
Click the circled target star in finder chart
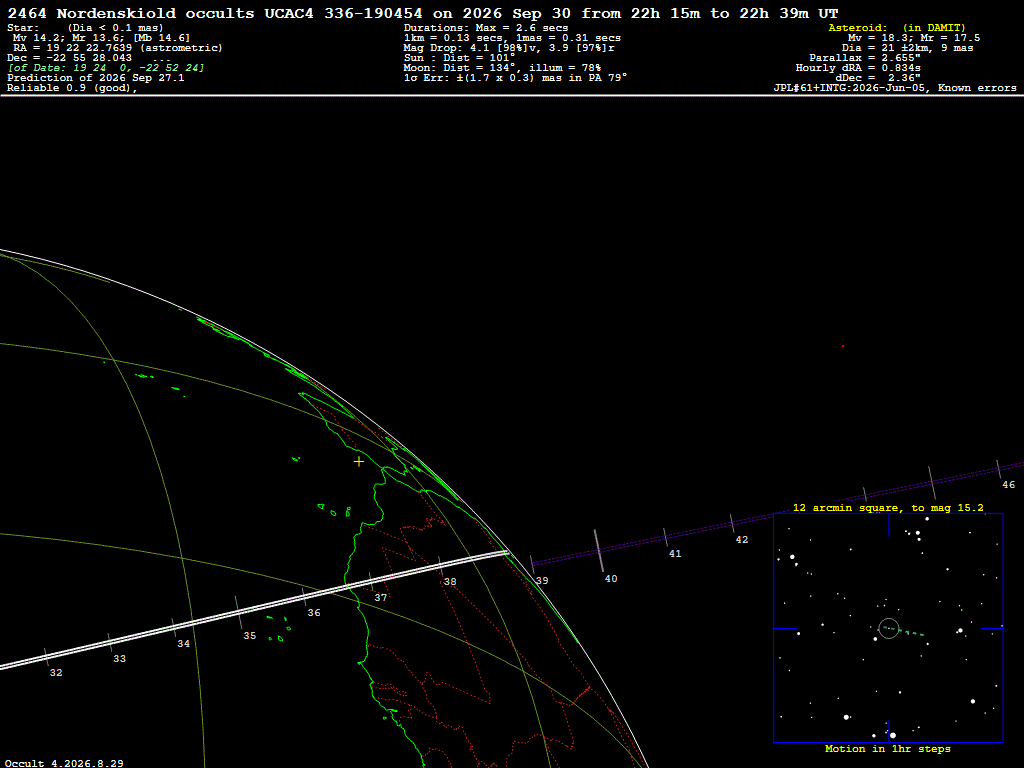889,628
